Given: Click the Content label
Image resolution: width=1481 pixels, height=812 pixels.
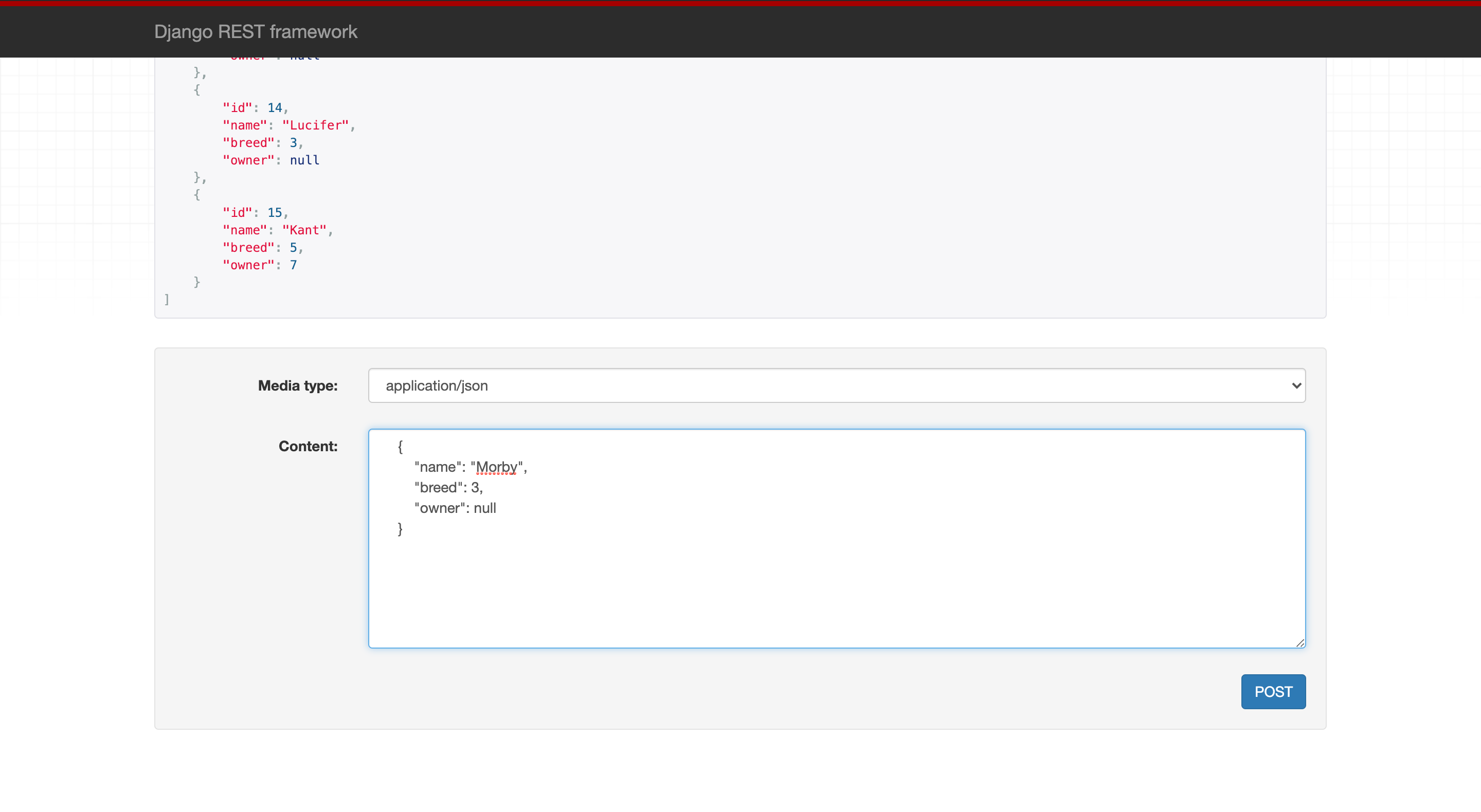Looking at the screenshot, I should coord(308,447).
